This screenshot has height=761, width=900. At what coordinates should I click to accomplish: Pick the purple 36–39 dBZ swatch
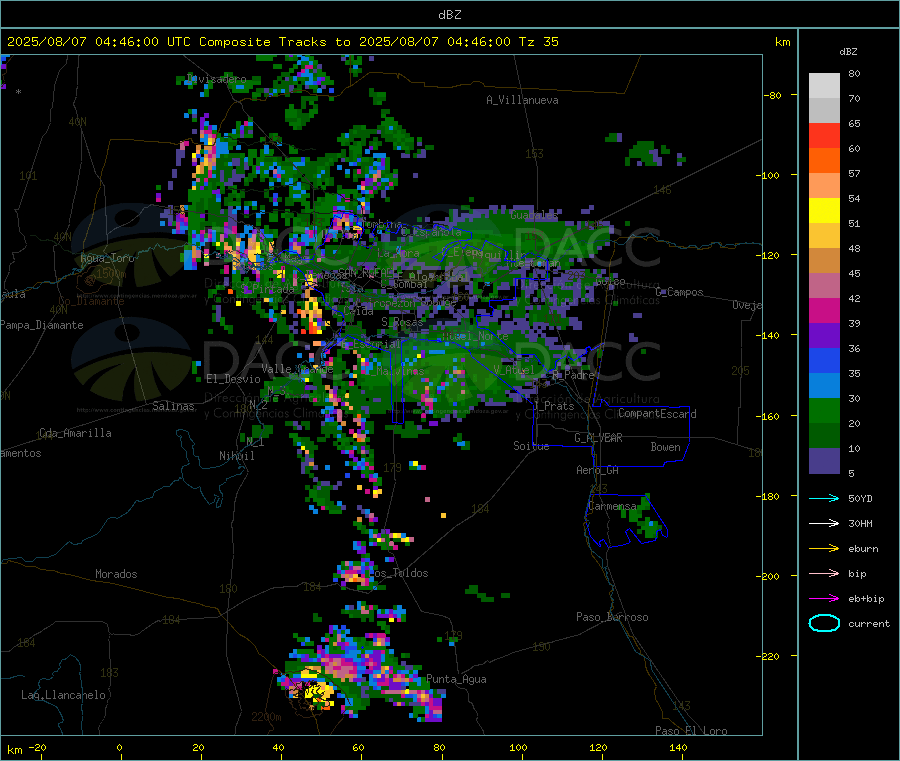coord(824,336)
